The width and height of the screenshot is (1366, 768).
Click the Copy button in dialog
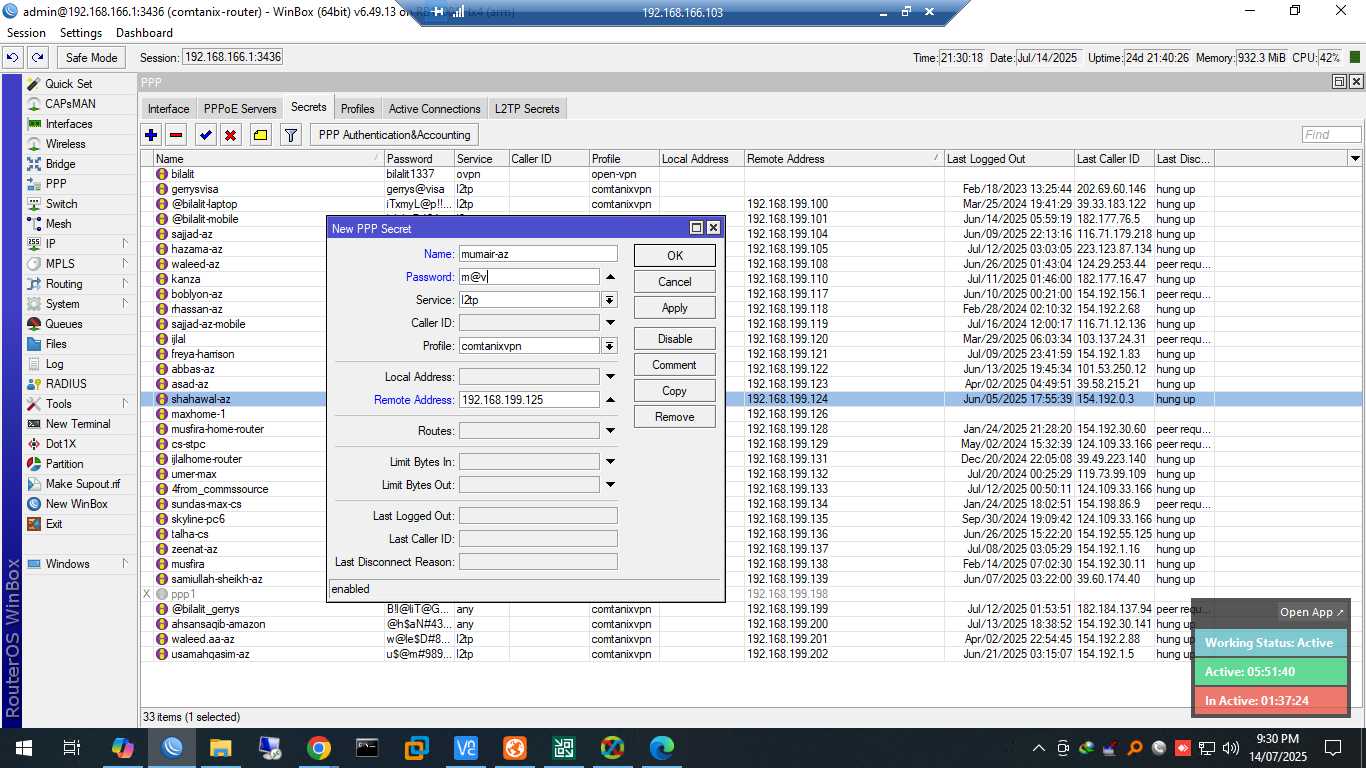(675, 391)
